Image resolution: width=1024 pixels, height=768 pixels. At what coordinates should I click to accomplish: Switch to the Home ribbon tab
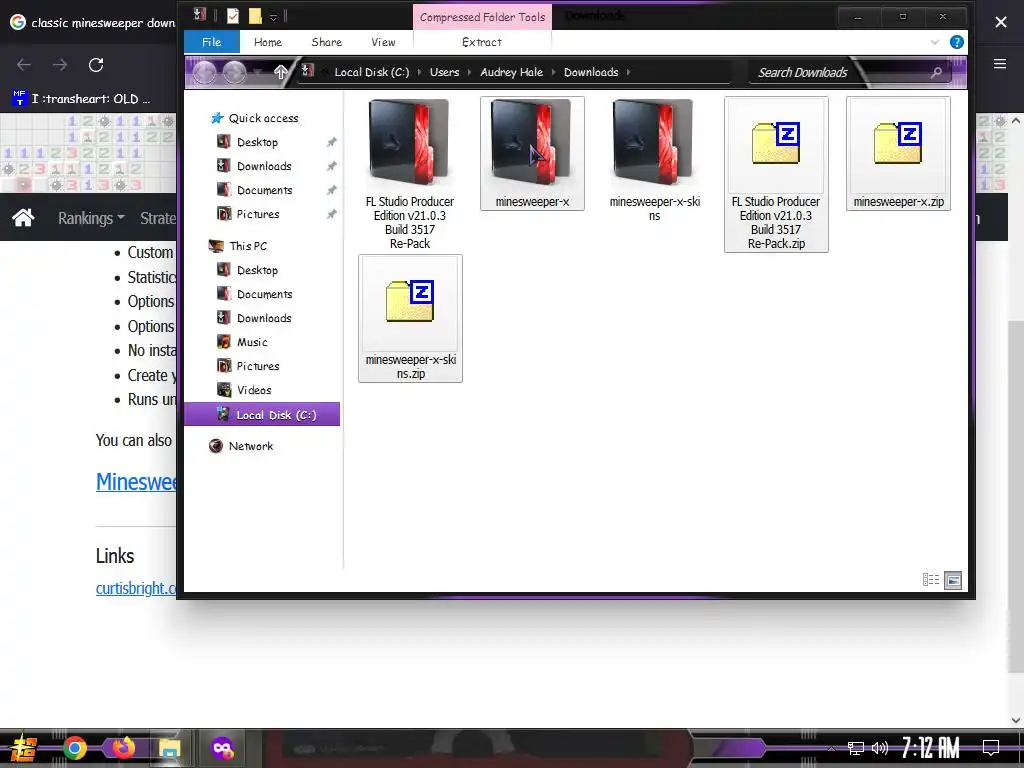268,42
